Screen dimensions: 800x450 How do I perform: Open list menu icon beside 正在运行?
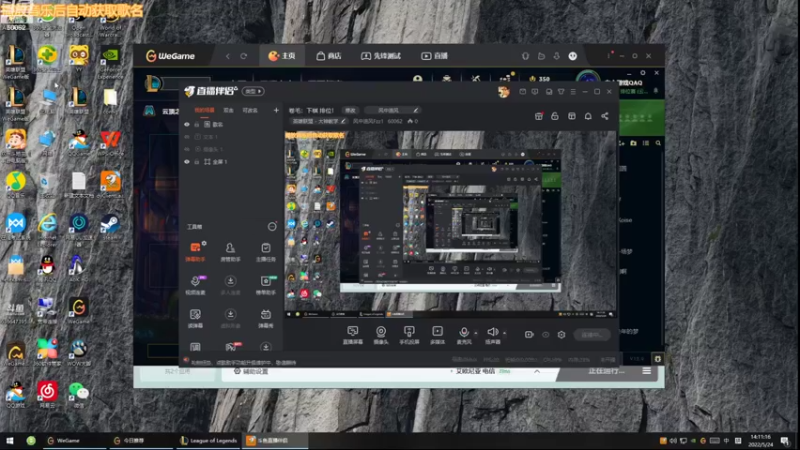[x=646, y=371]
